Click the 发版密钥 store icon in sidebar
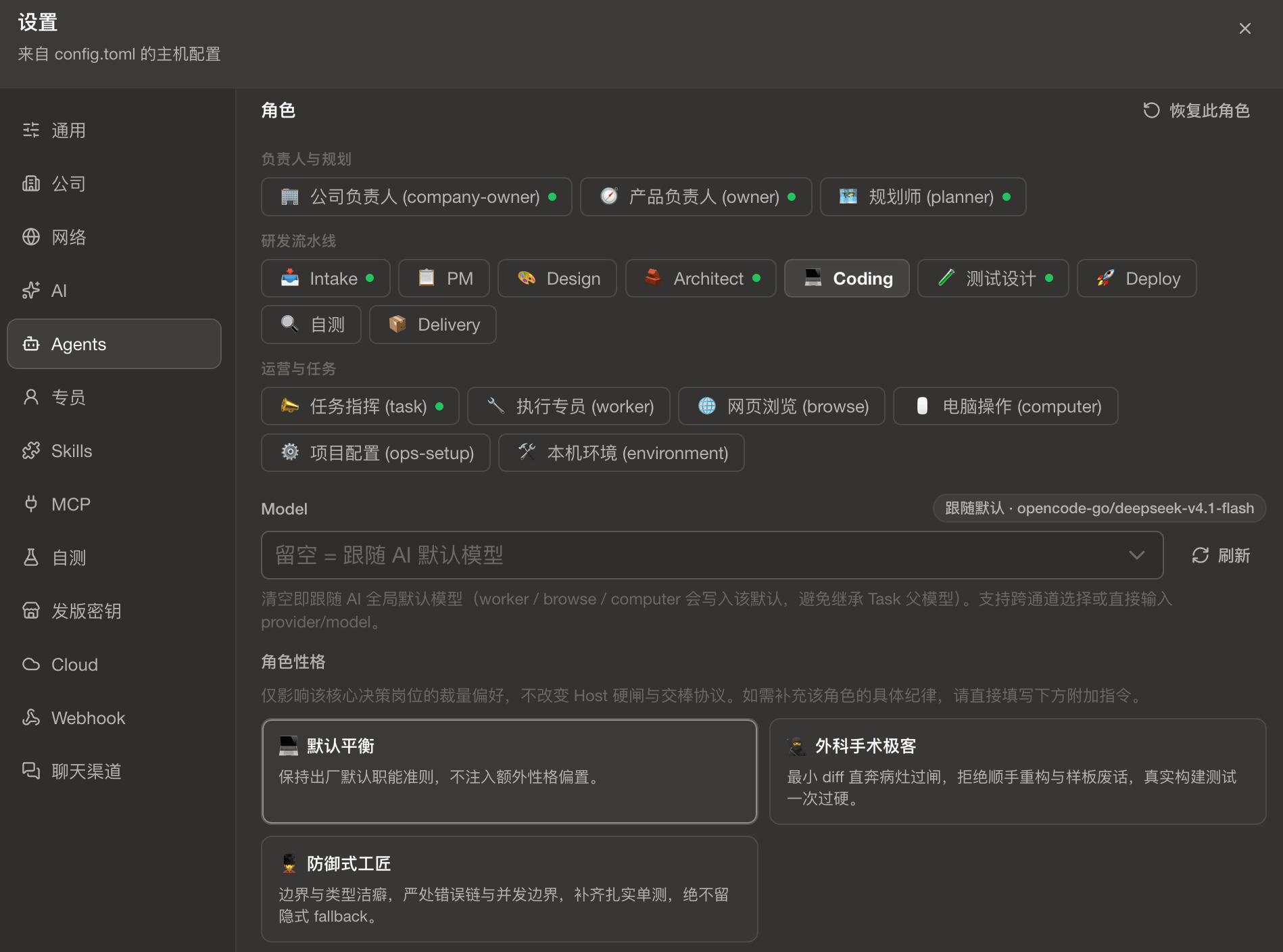Screen dimensions: 1283x952 click(31, 611)
